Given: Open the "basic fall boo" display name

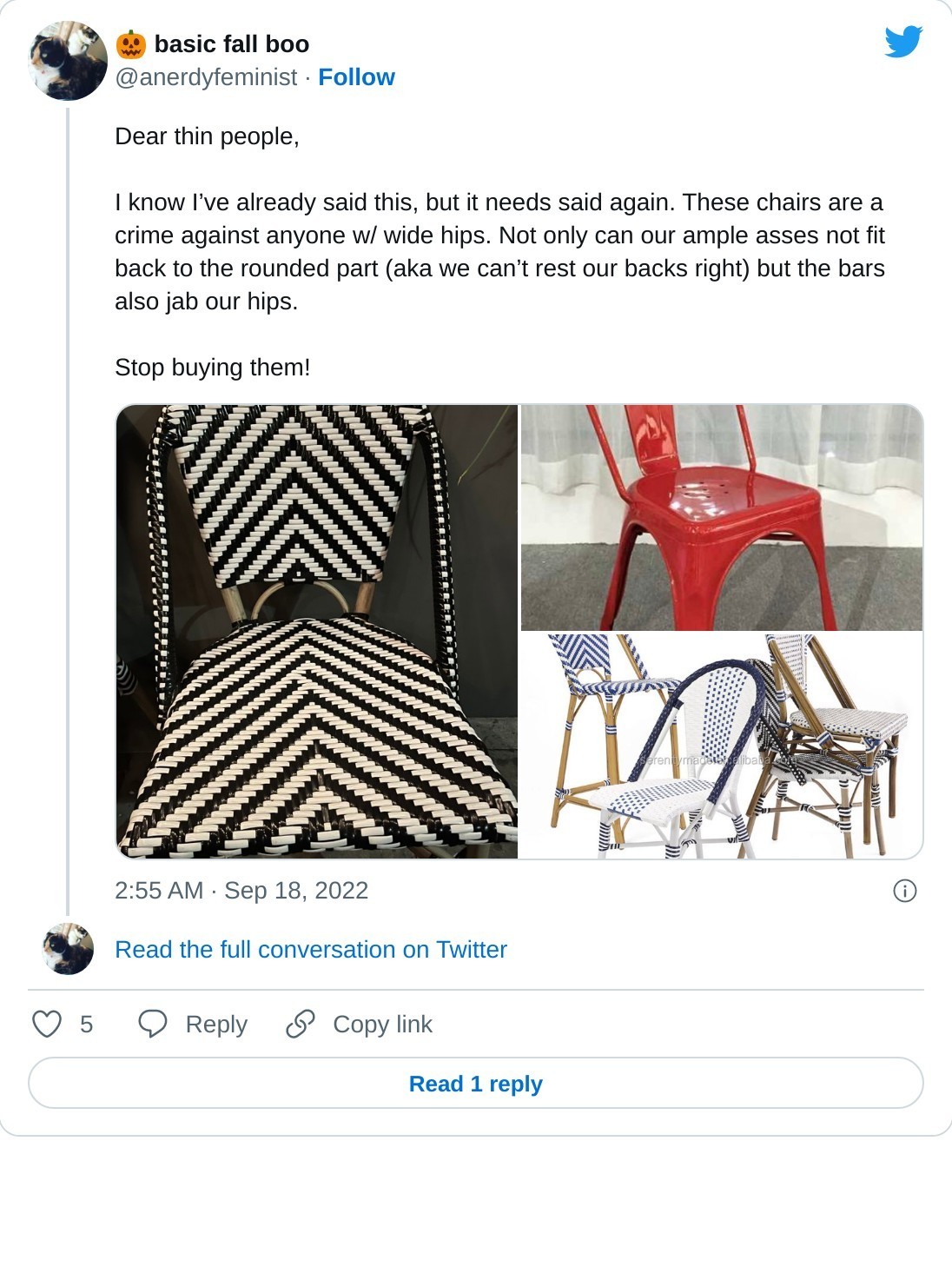Looking at the screenshot, I should click(x=231, y=44).
